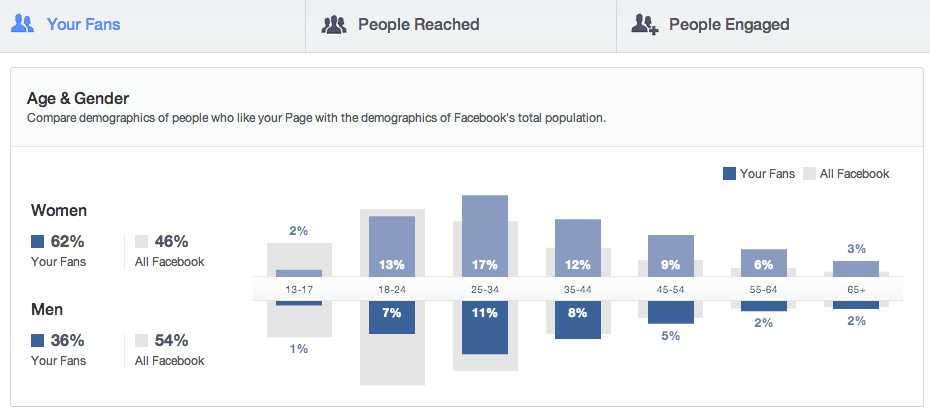Select the women 45-54 bar showing 9%

(671, 256)
